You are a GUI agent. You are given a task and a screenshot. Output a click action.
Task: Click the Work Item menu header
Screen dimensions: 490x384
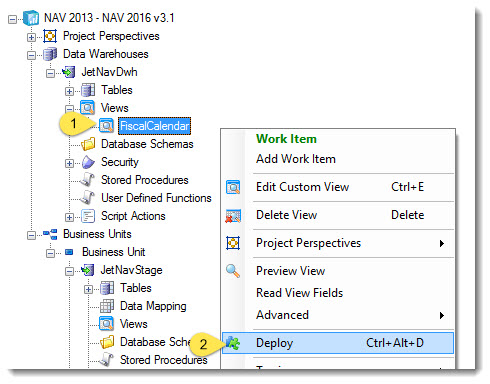point(286,139)
